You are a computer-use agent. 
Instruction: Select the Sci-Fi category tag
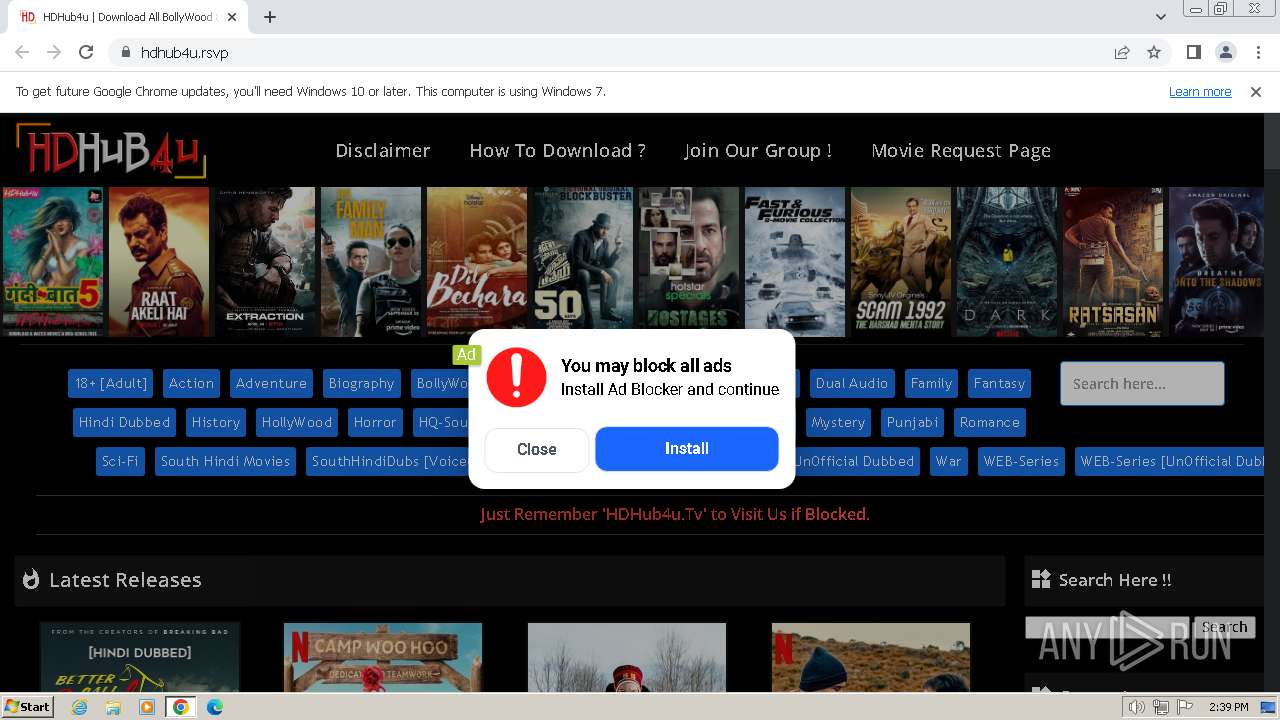[120, 461]
